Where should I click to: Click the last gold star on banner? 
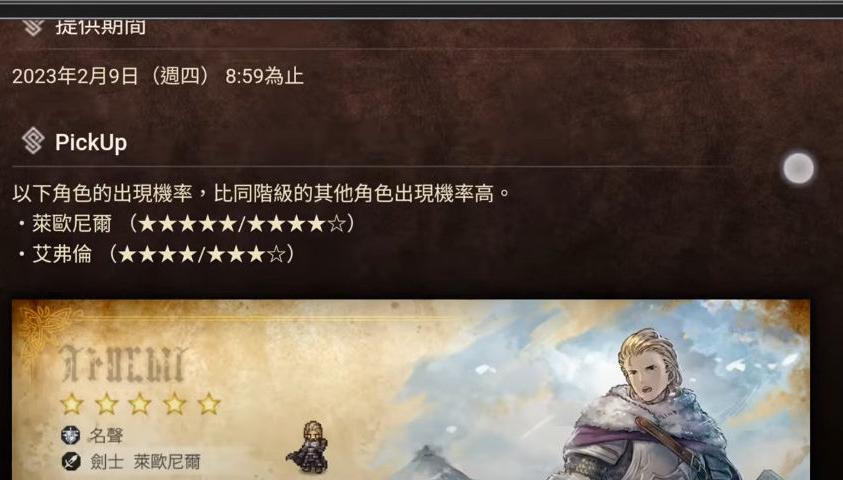pos(209,404)
